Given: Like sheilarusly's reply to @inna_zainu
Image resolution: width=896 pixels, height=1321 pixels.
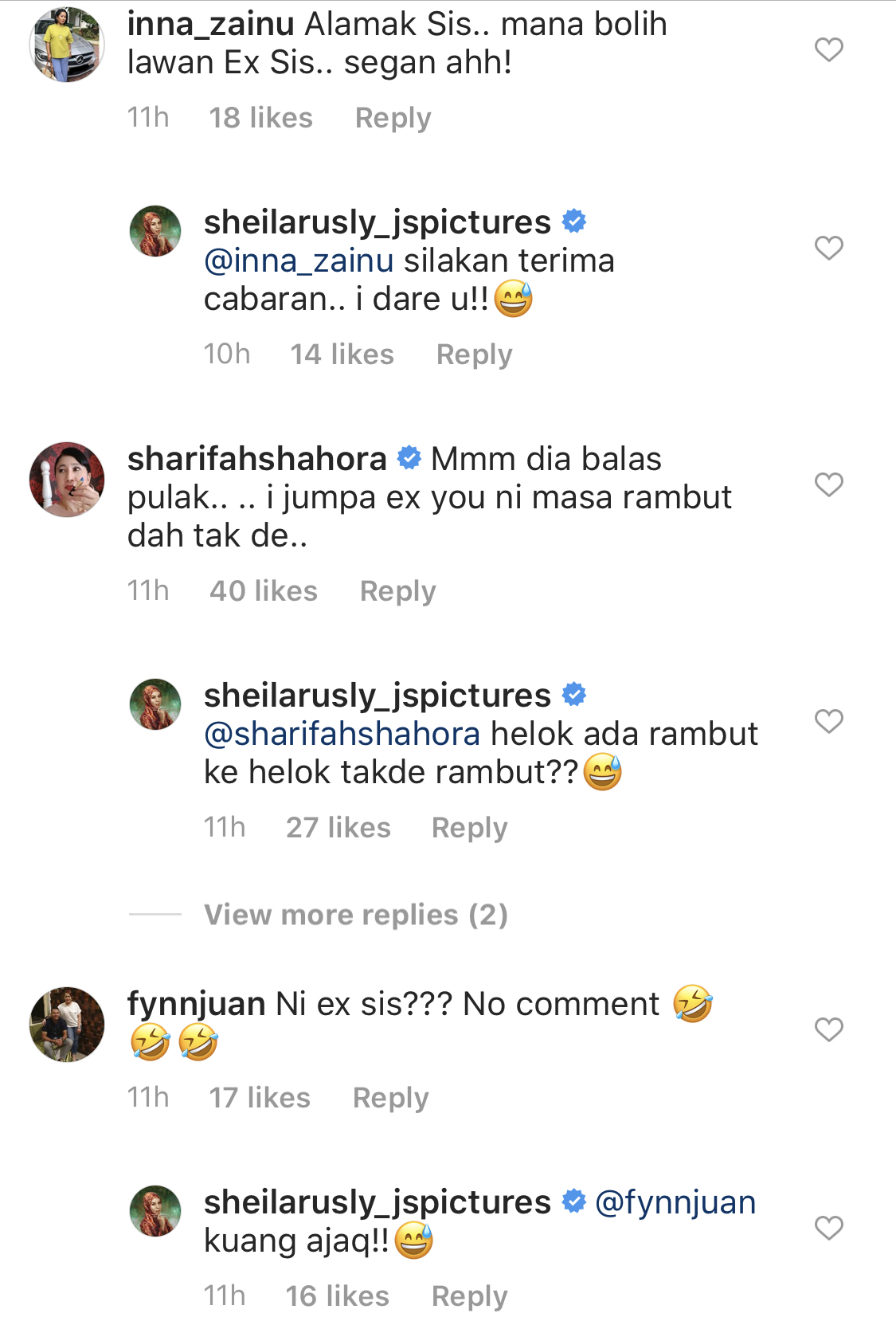Looking at the screenshot, I should tap(828, 248).
